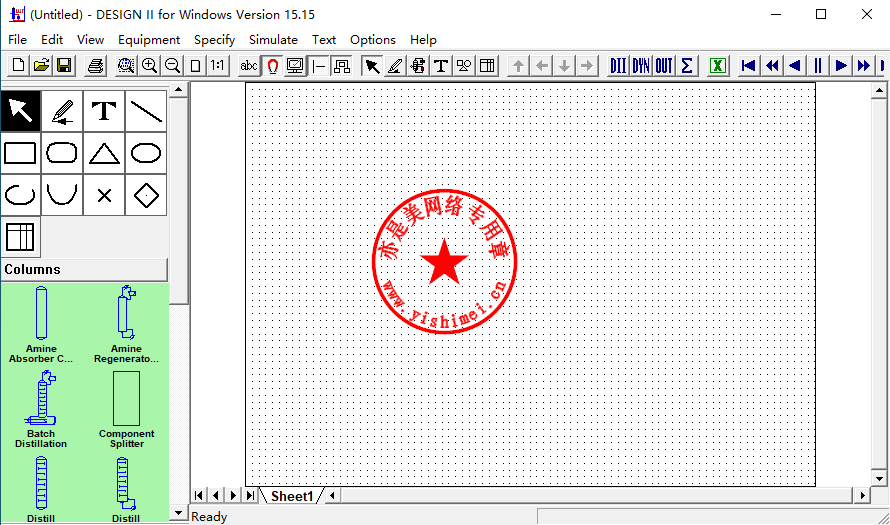
Task: Click the DYN dynamic simulation button
Action: (x=641, y=66)
